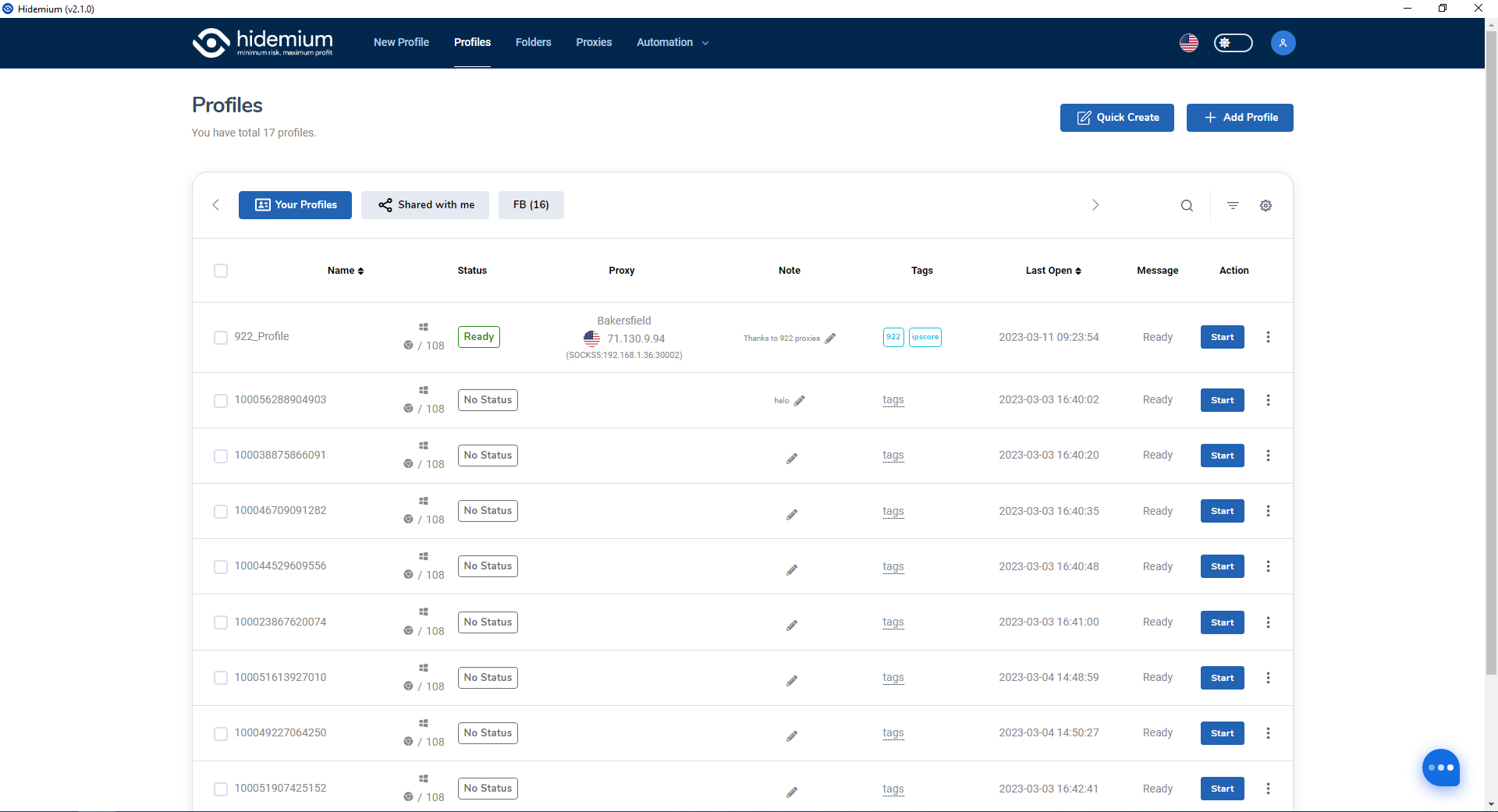Edit note pencil for profile 100023867620074

(792, 625)
